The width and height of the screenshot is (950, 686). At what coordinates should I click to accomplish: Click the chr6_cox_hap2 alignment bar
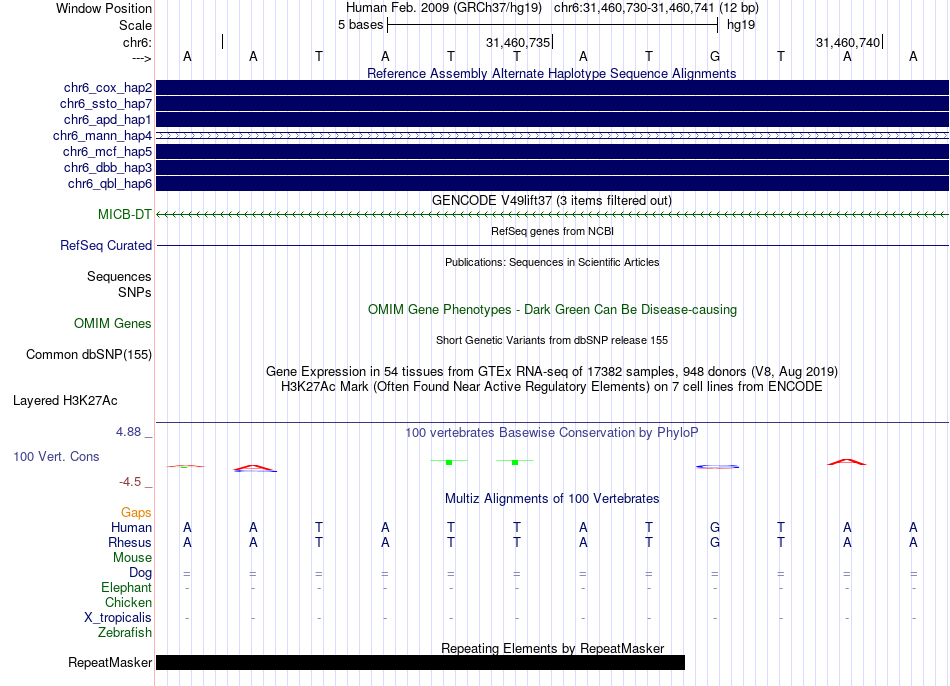click(553, 88)
